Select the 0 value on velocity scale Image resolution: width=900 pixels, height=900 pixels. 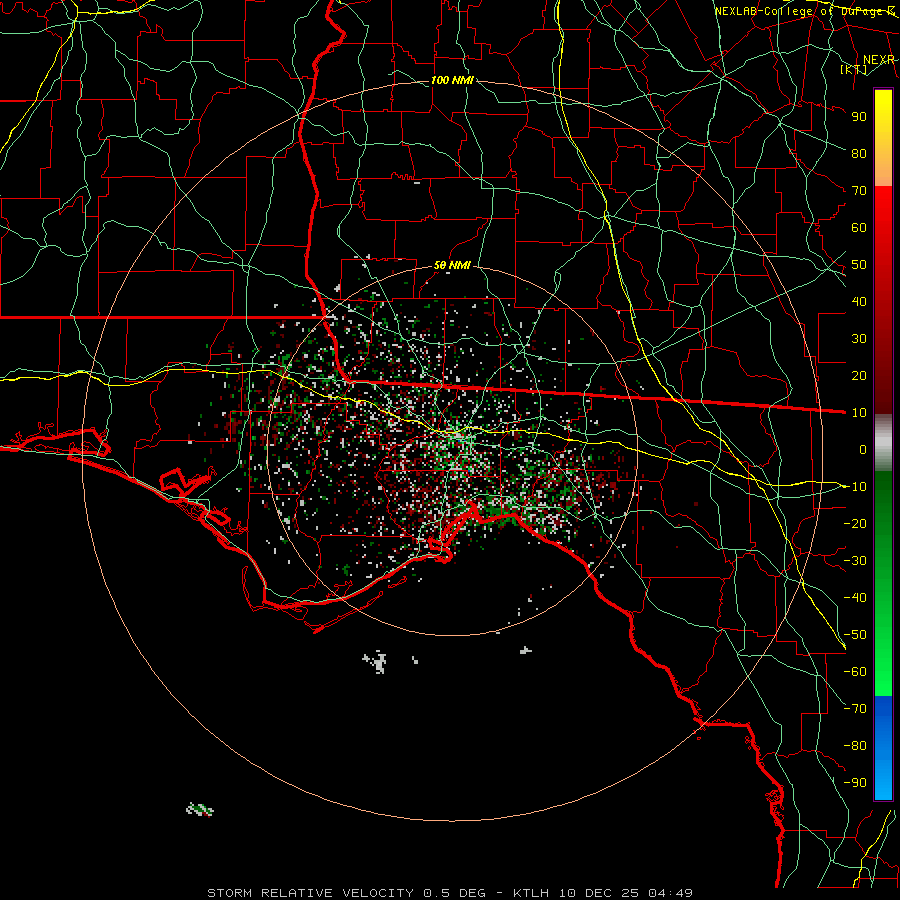[x=863, y=449]
